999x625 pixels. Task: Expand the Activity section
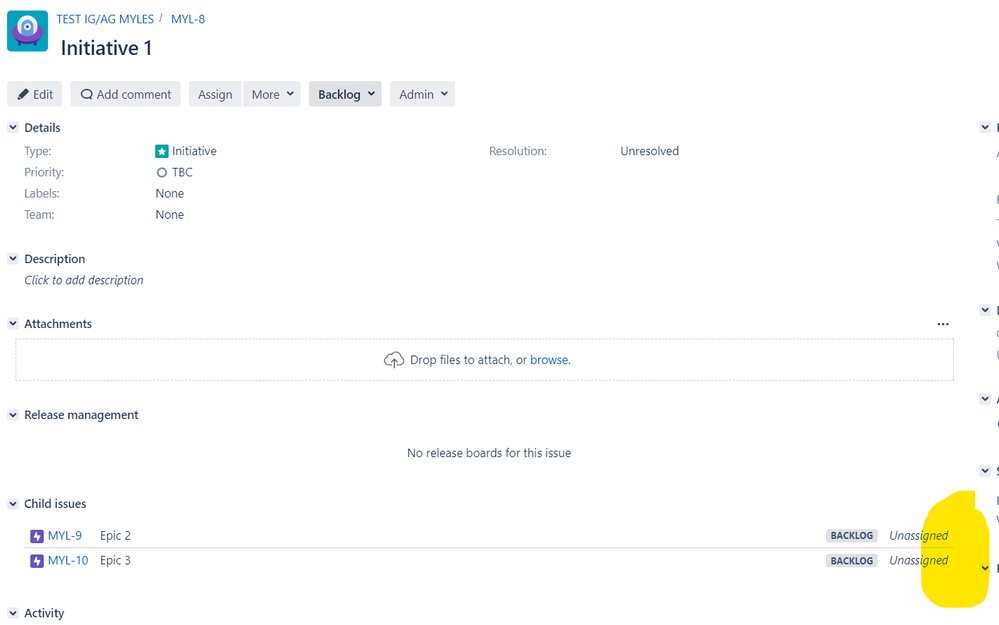coord(11,613)
